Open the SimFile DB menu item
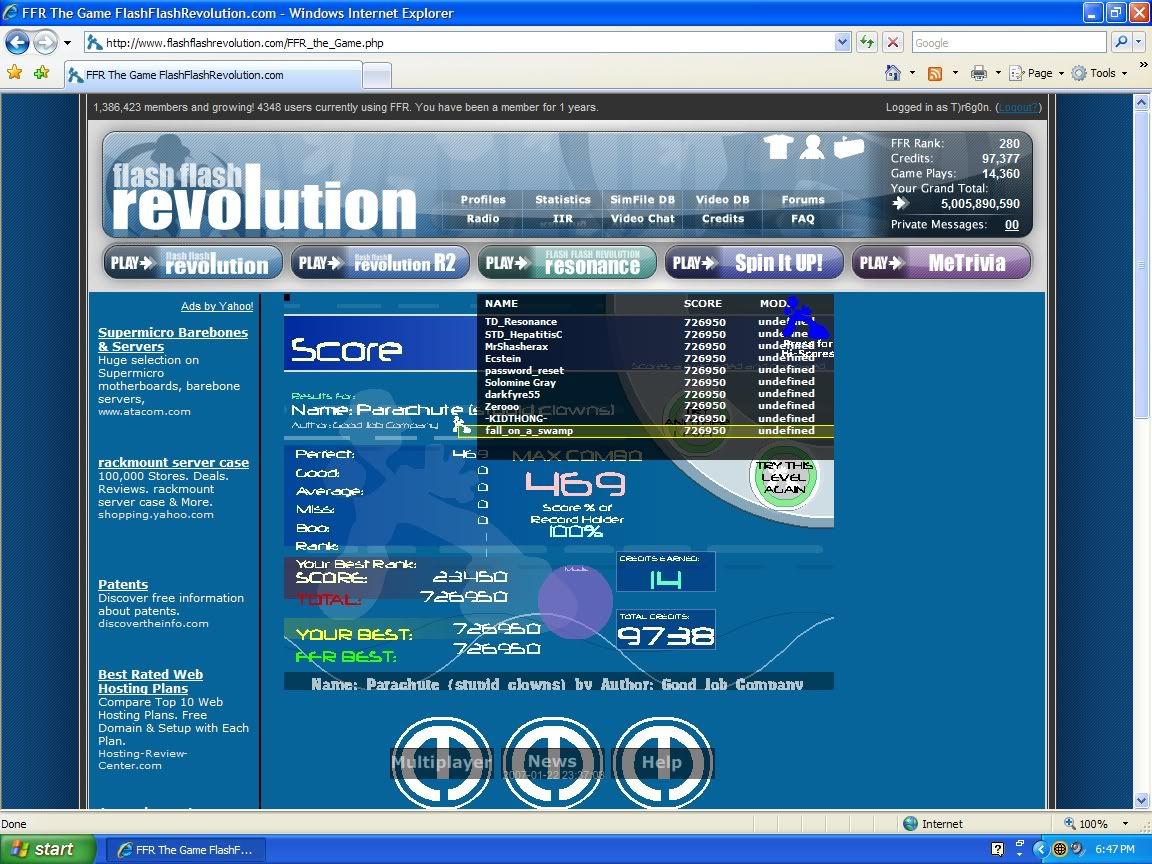Viewport: 1152px width, 864px height. [x=642, y=200]
